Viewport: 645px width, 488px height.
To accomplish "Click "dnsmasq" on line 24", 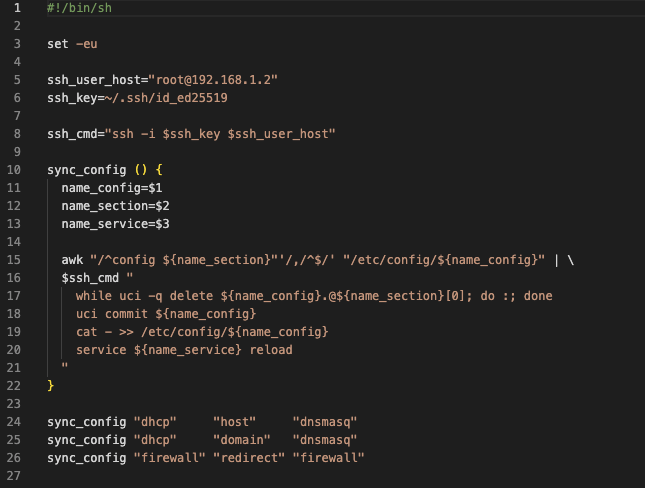I will (325, 422).
